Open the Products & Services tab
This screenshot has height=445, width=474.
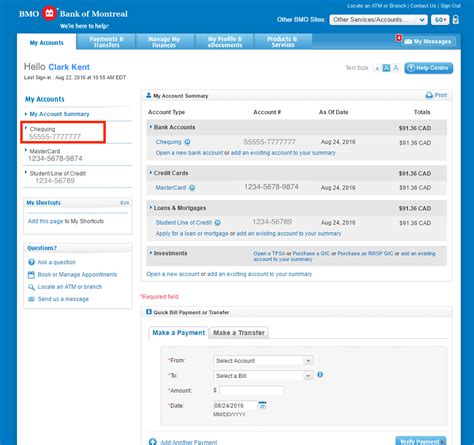pyautogui.click(x=283, y=42)
